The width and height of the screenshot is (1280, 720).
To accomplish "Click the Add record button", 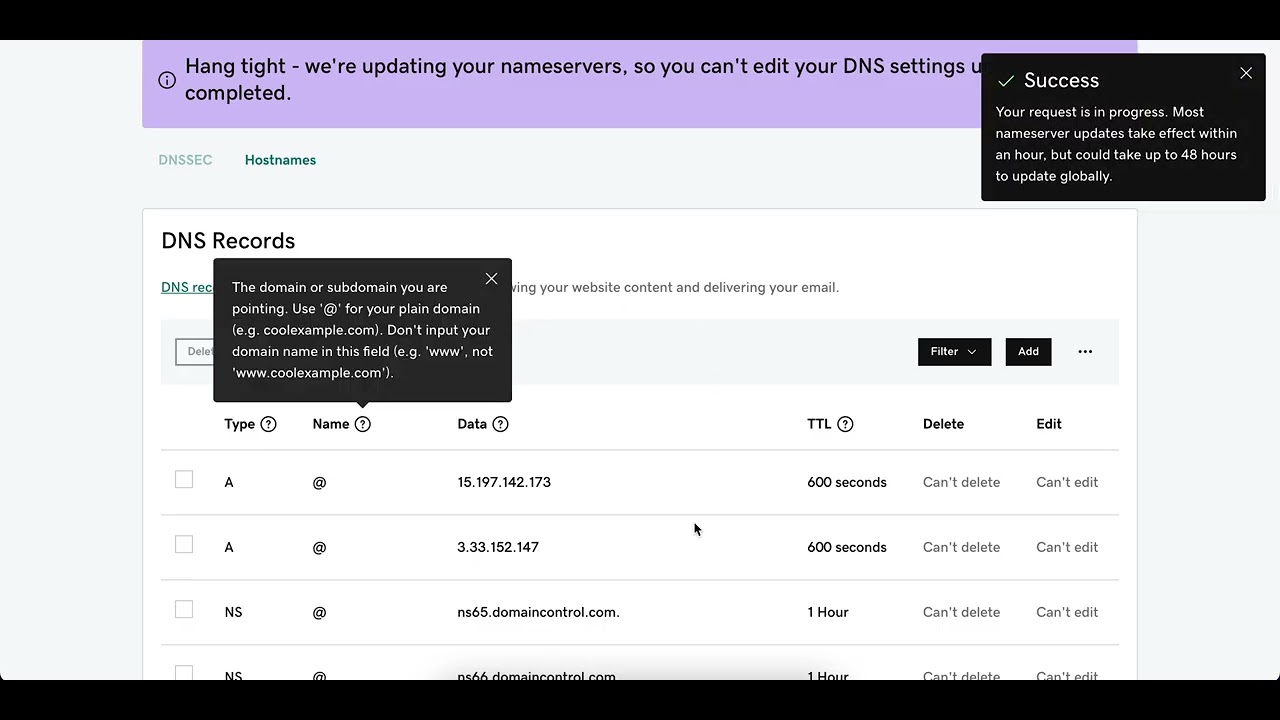I will (1028, 351).
